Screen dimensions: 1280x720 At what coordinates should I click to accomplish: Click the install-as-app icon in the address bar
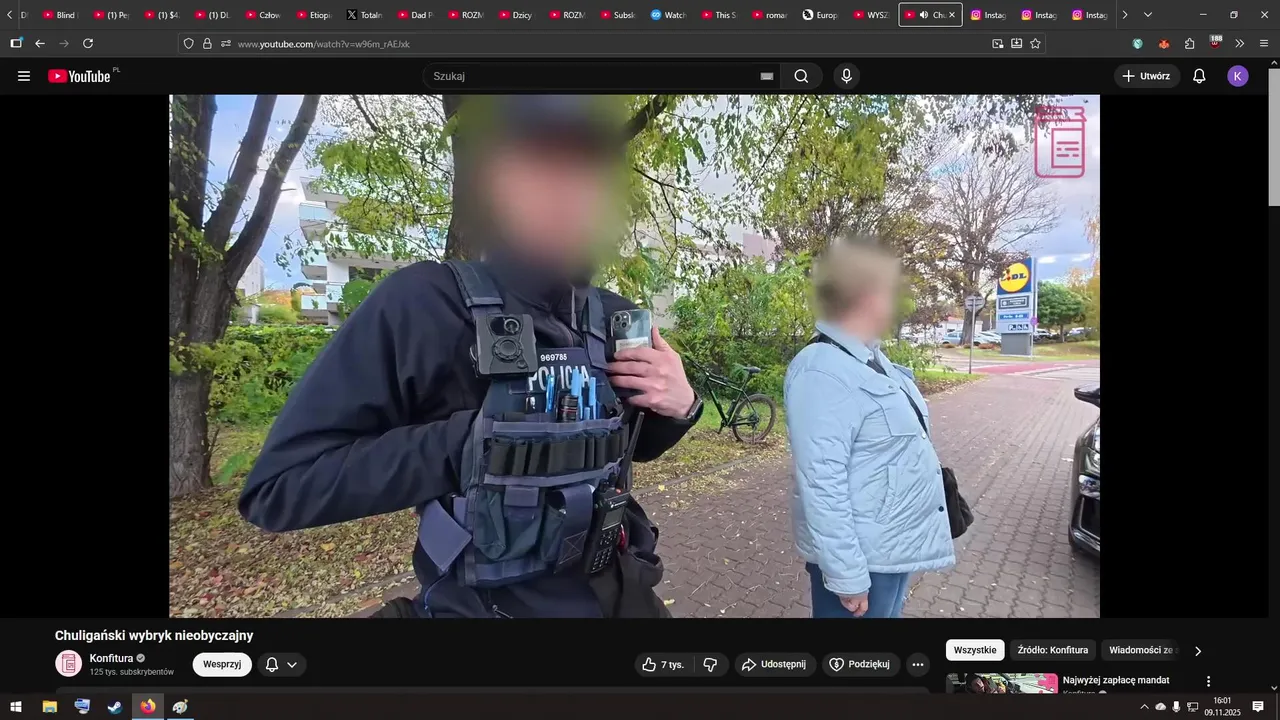[x=1016, y=44]
